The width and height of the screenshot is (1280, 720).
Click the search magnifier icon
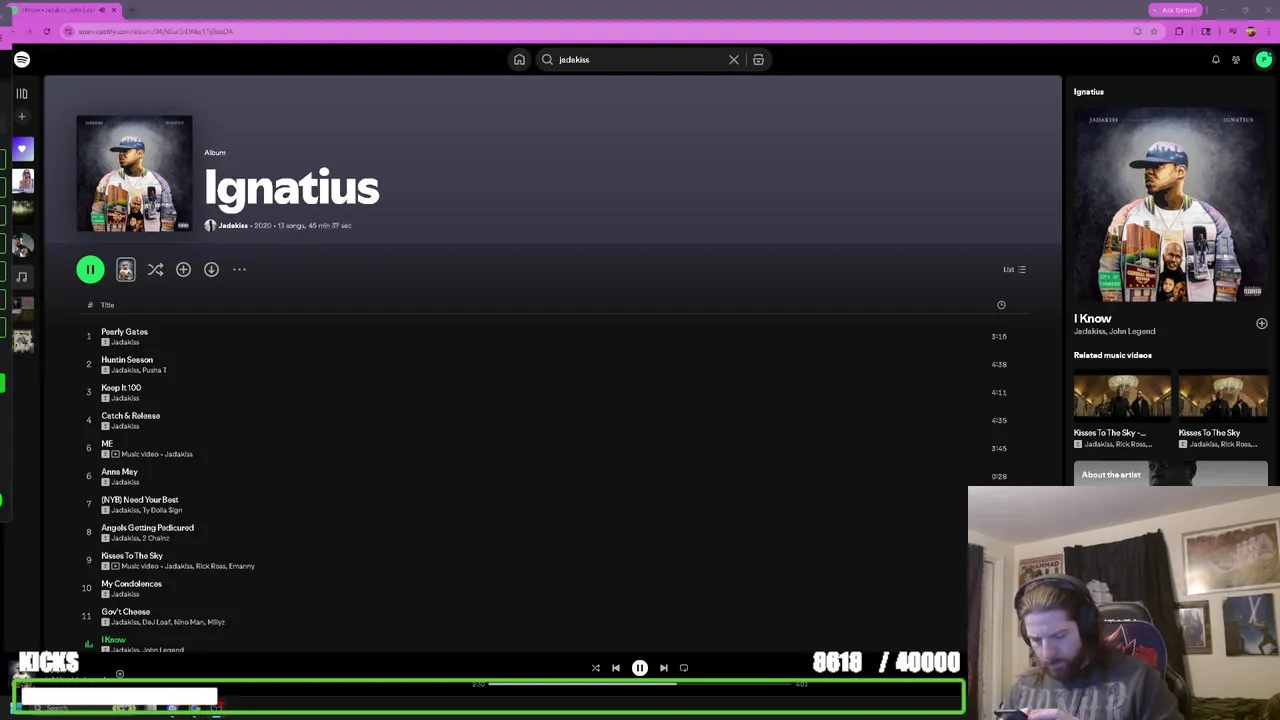point(547,60)
